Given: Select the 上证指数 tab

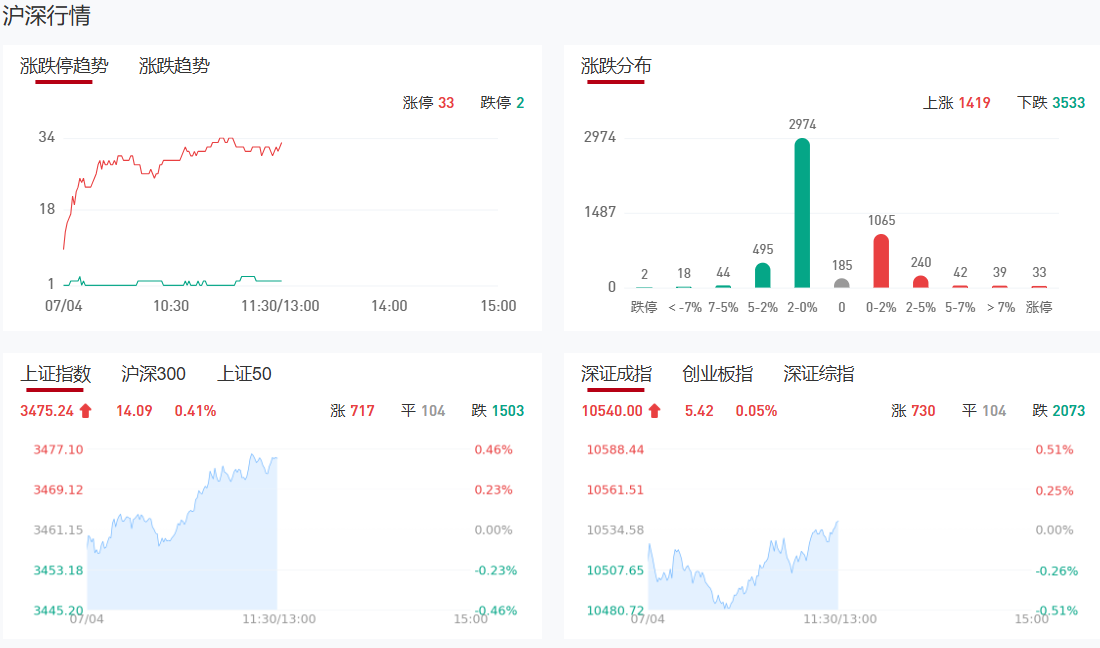Looking at the screenshot, I should [x=56, y=374].
